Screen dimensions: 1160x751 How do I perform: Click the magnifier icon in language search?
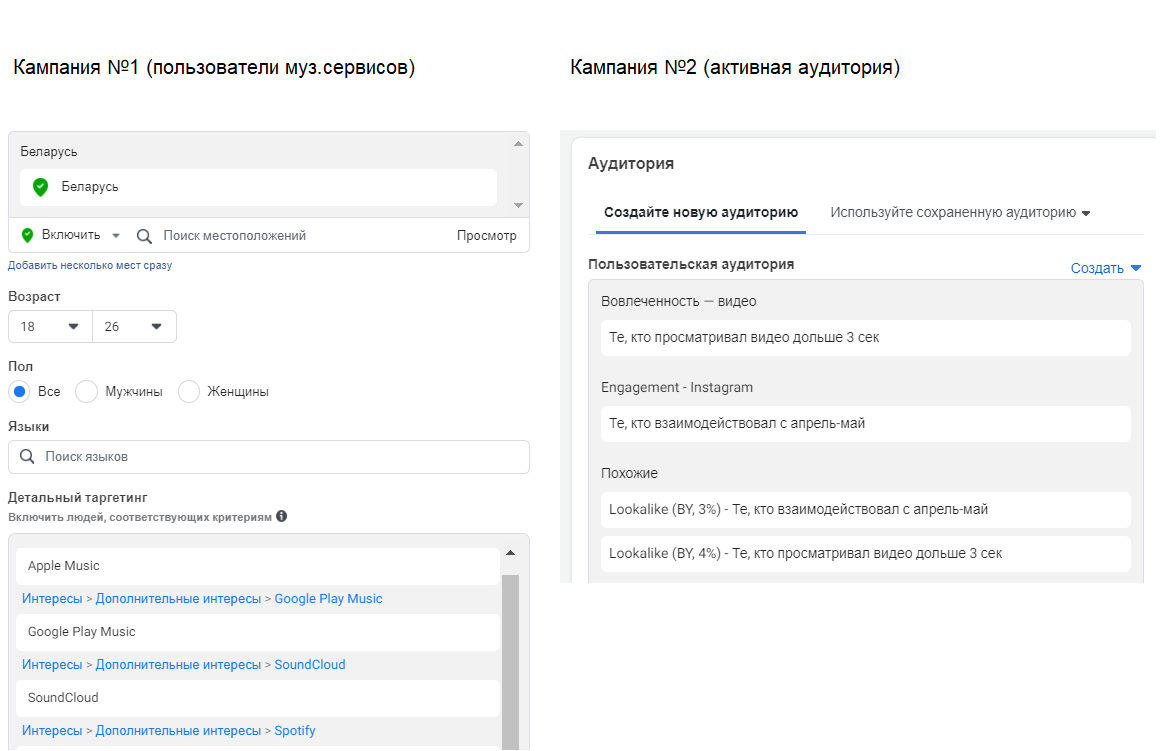[27, 457]
